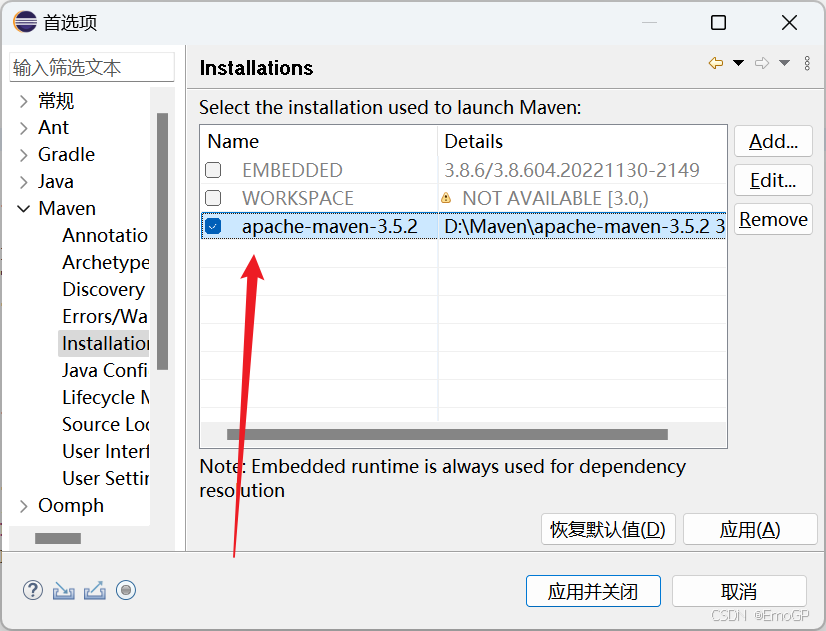Expand the Ant tree node
Screen dimensions: 826x631
click(23, 128)
